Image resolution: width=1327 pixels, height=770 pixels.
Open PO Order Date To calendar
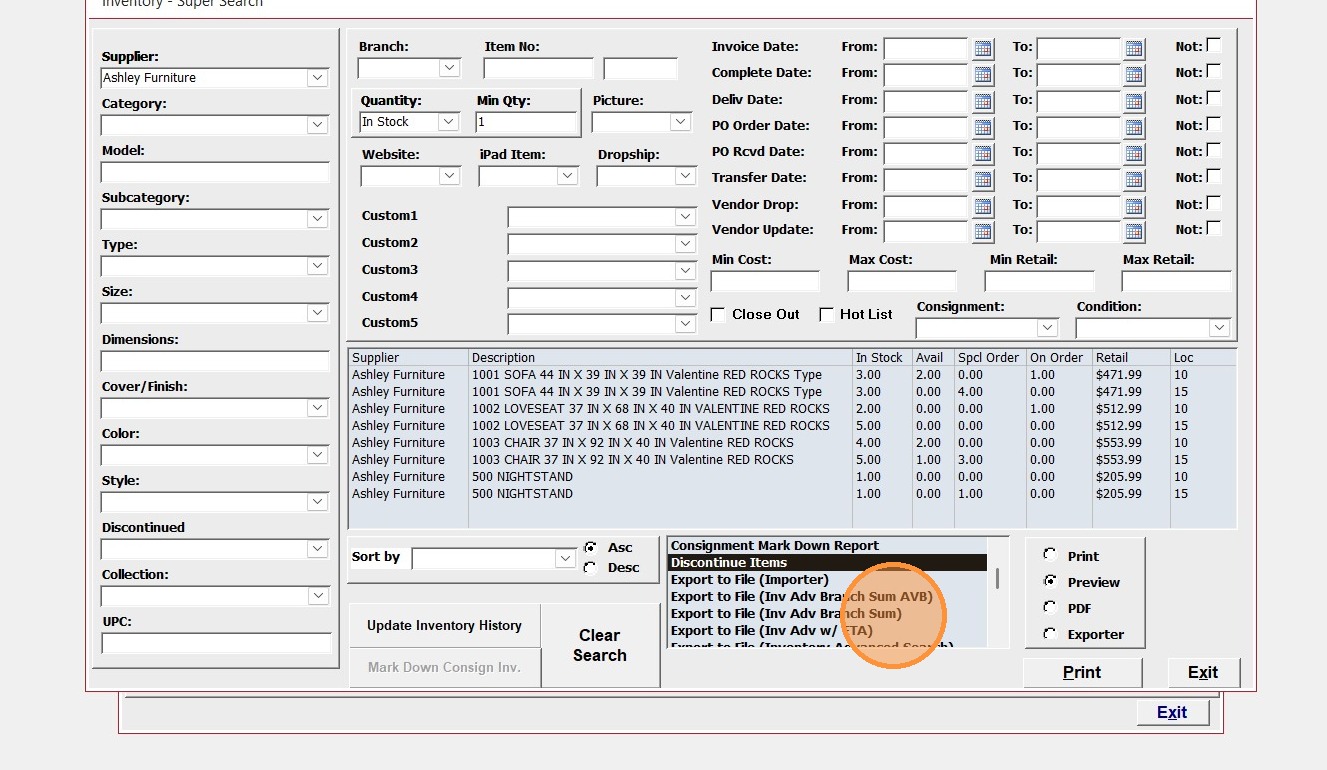coord(1133,127)
